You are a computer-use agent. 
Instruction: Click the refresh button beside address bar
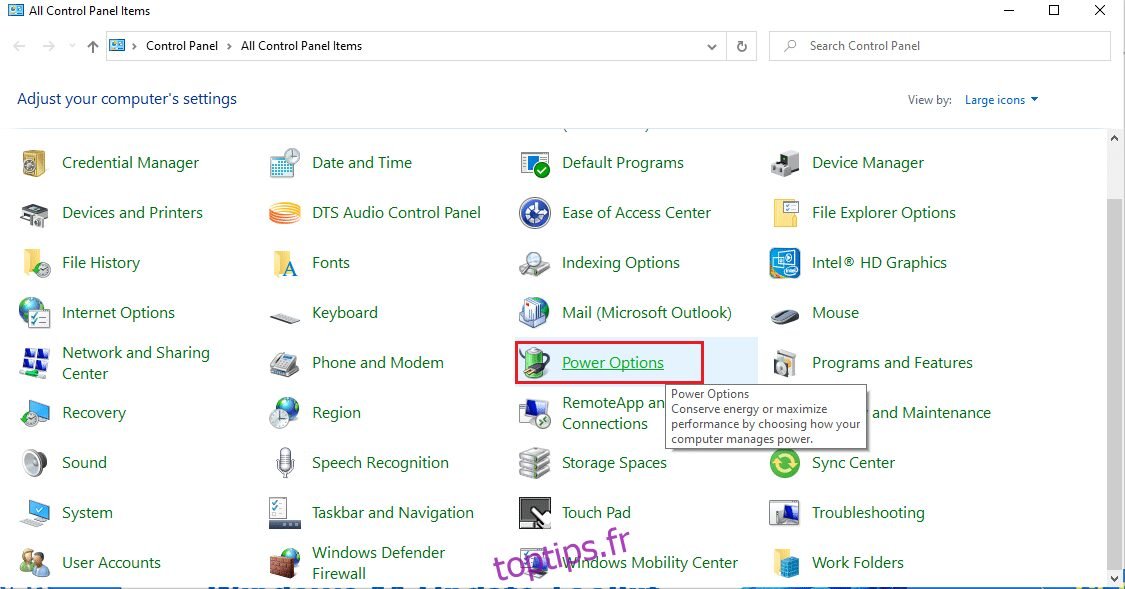741,46
